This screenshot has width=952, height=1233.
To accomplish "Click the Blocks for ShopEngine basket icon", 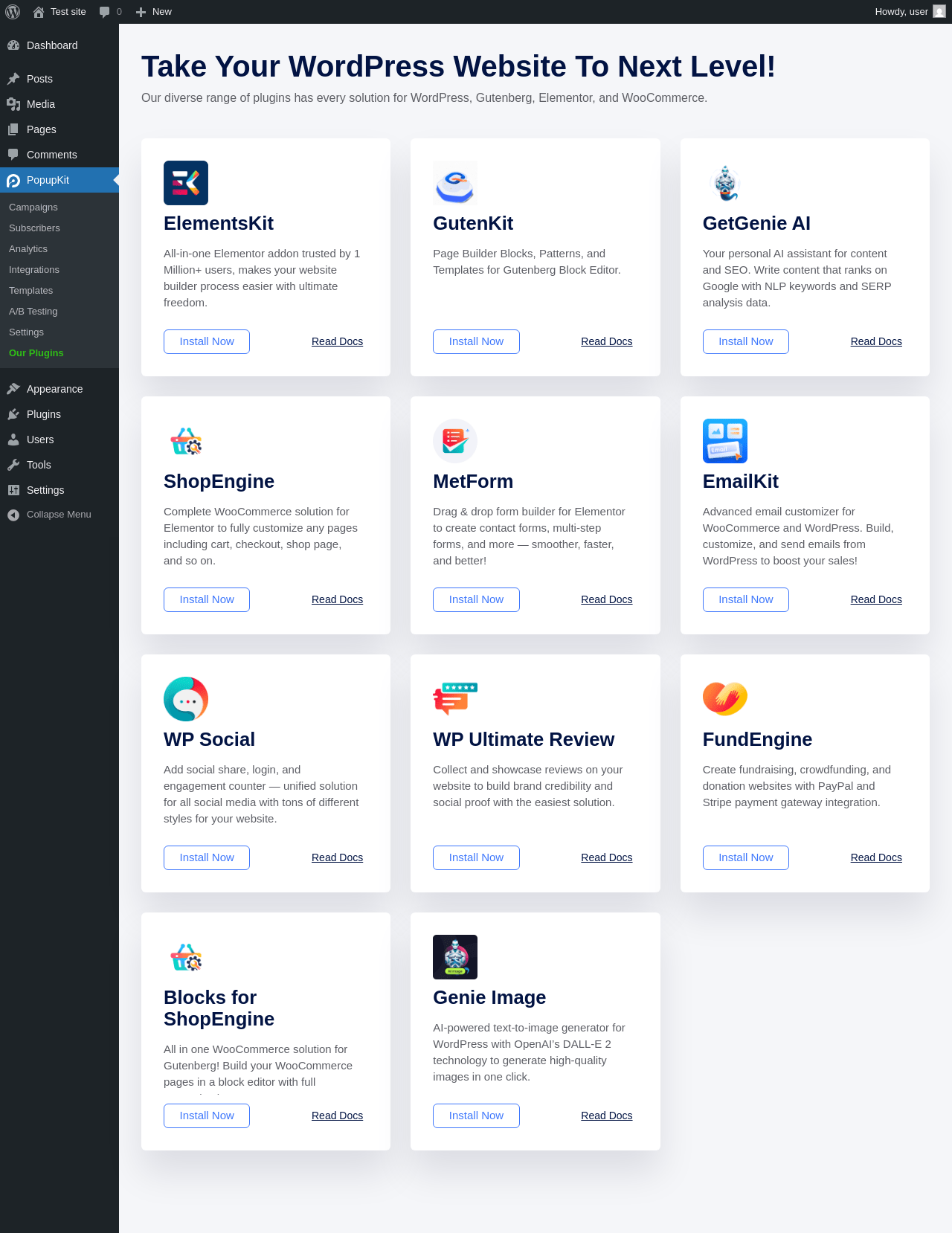I will pos(186,957).
